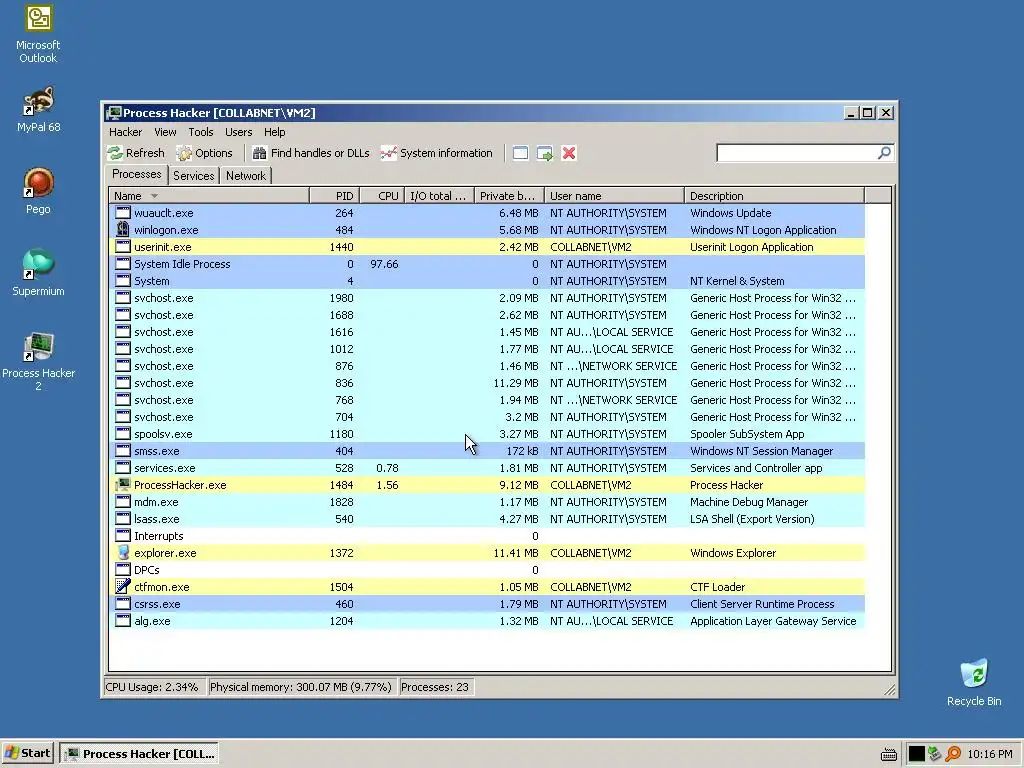The image size is (1024, 768).
Task: Launch Supermium desktop shortcut
Action: pos(38,272)
